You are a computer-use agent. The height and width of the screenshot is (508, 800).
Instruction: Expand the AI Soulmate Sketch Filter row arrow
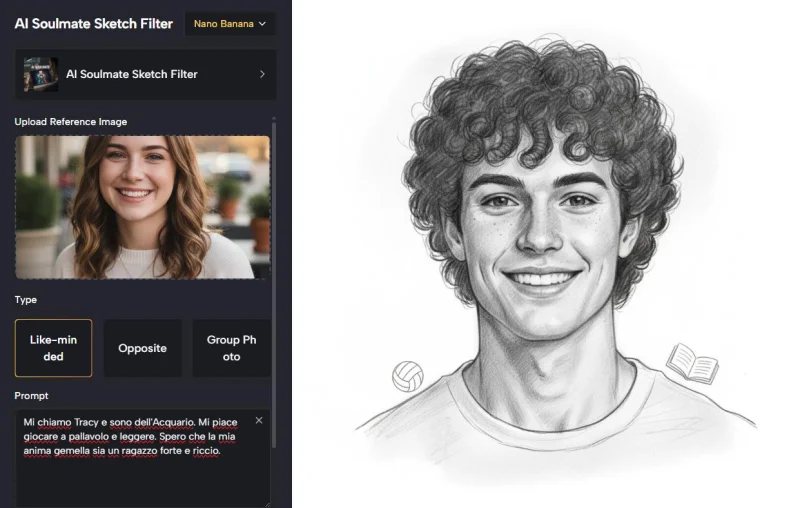[262, 74]
